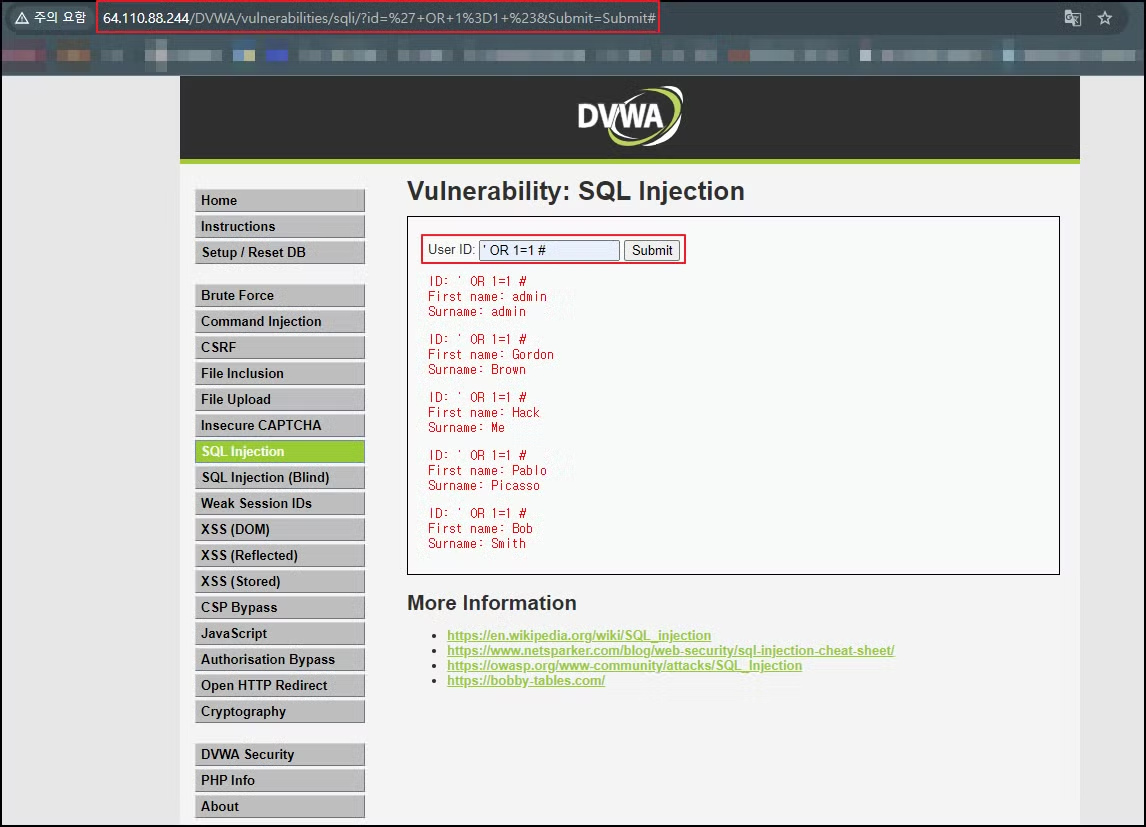Click the translate page icon in address bar
1146x827 pixels.
[1072, 18]
